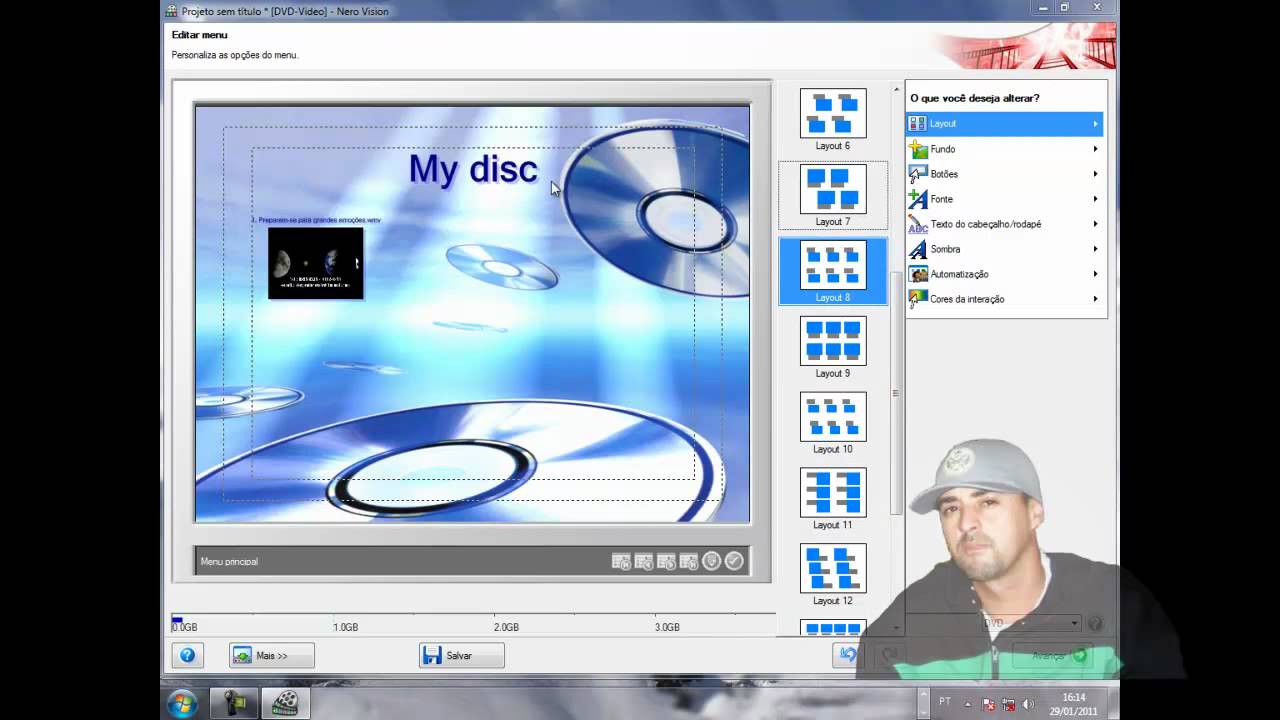Open the Automatização options entry

tap(1004, 274)
